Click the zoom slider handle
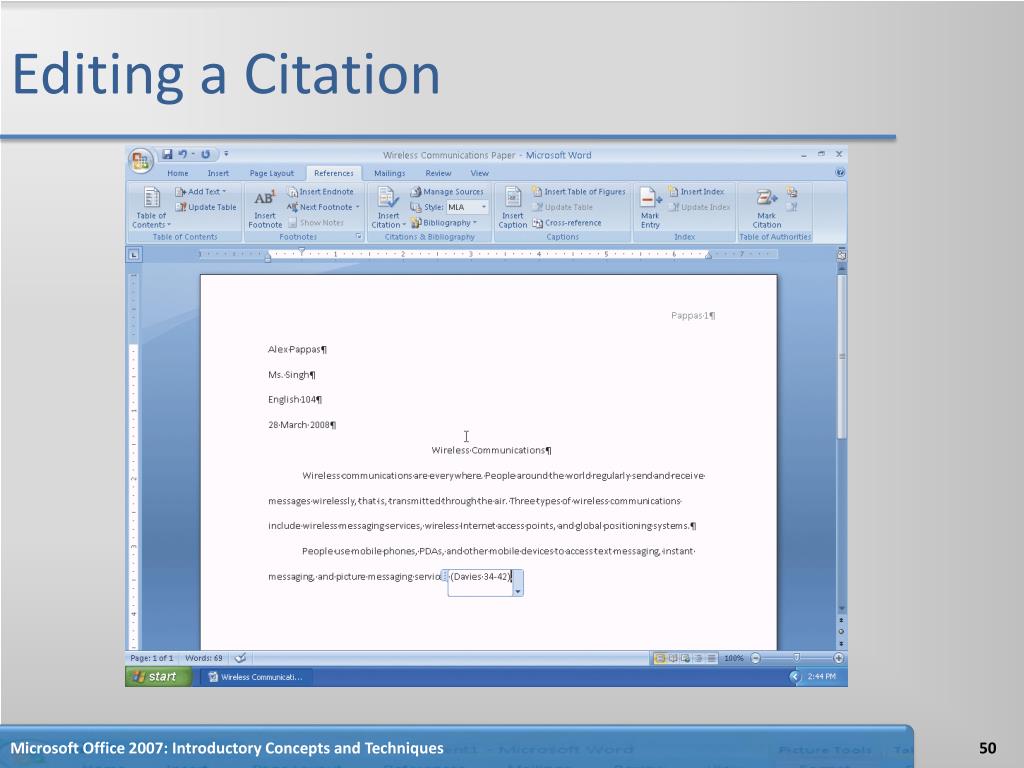The width and height of the screenshot is (1024, 768). [797, 658]
